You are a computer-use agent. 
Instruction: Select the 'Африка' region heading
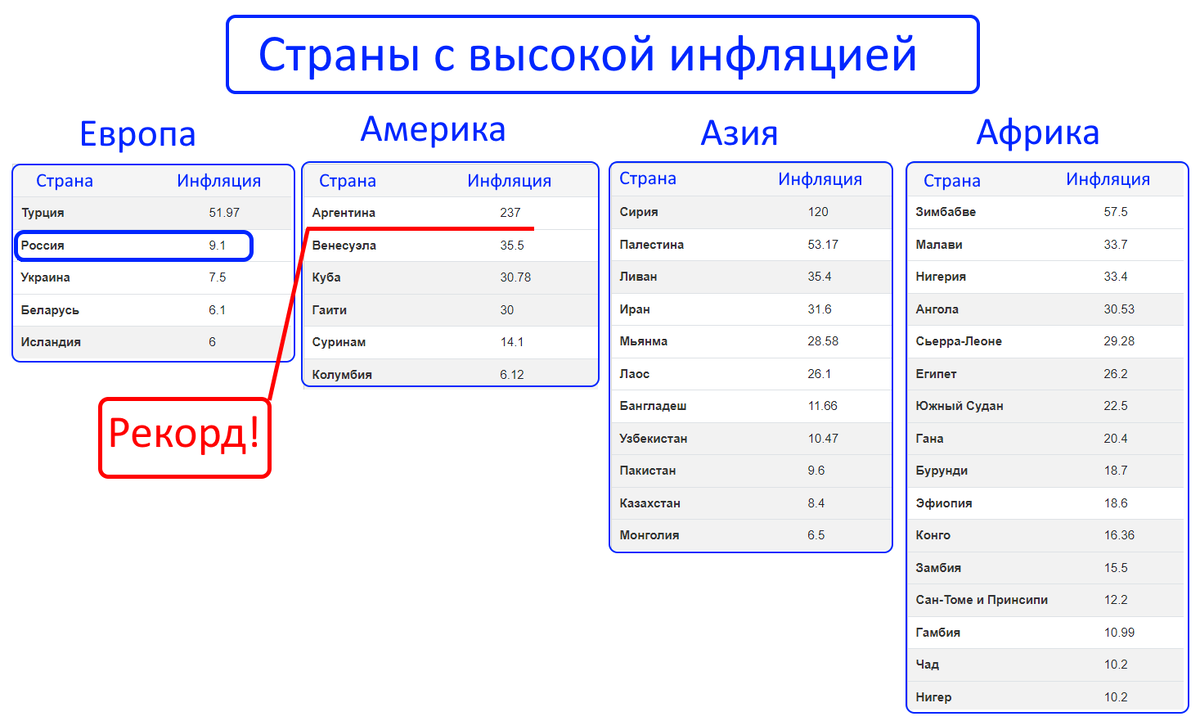pos(1037,131)
